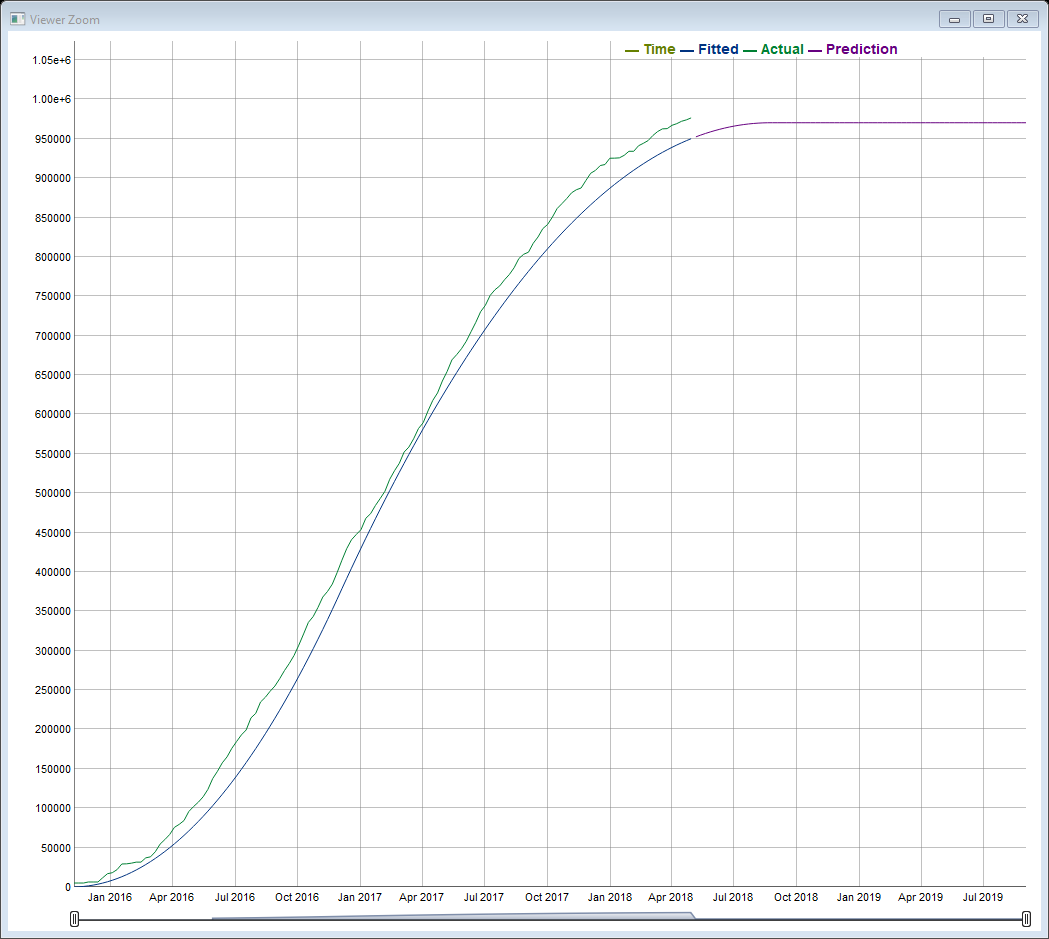Click the Apr 2018 x-axis label
The width and height of the screenshot is (1049, 939).
coord(671,898)
